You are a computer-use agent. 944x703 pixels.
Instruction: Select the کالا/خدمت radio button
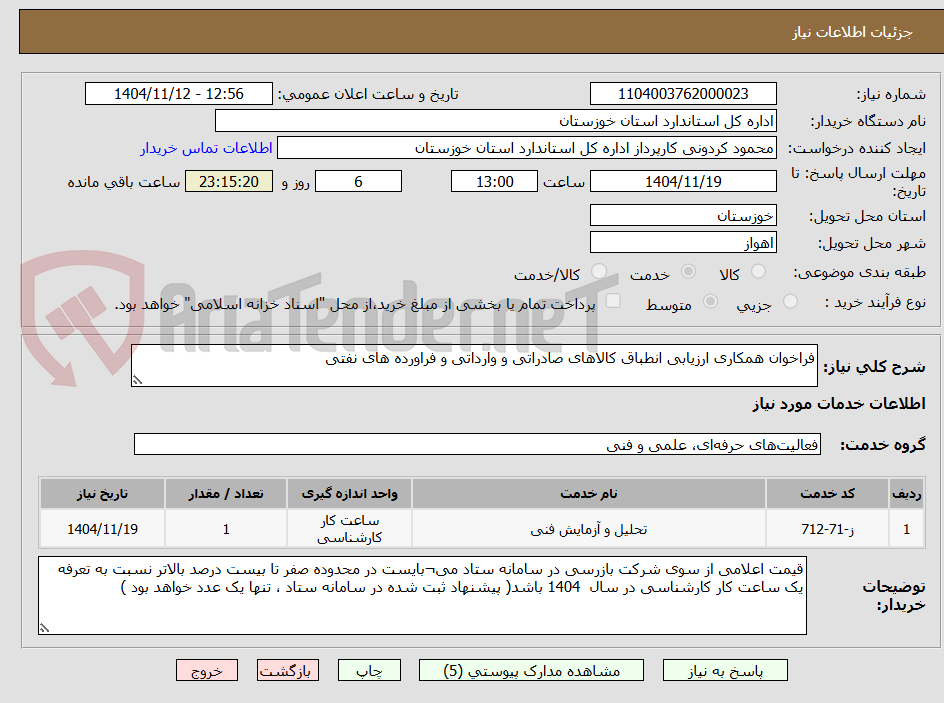tap(599, 272)
